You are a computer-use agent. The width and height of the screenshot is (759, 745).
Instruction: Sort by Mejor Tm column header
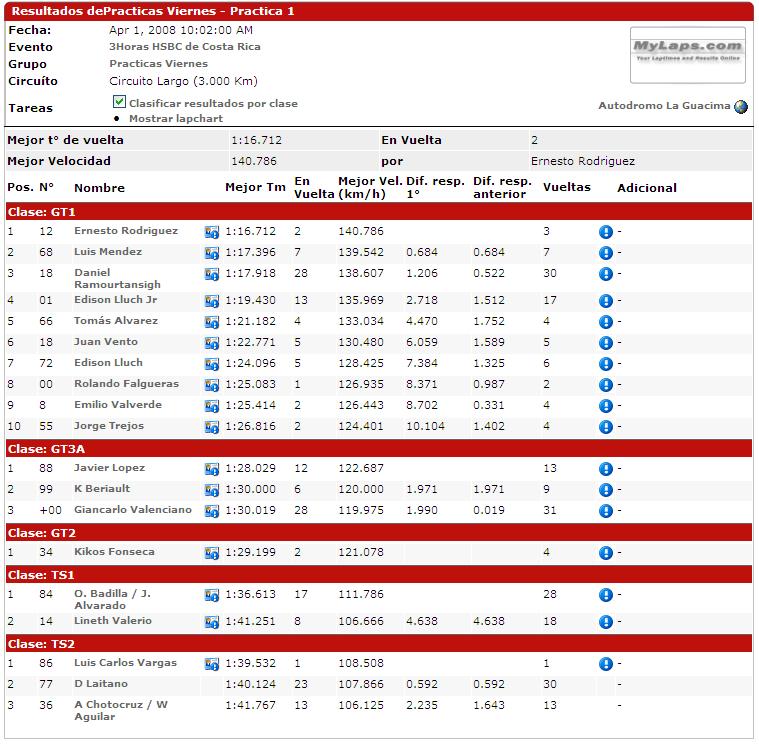(x=255, y=187)
